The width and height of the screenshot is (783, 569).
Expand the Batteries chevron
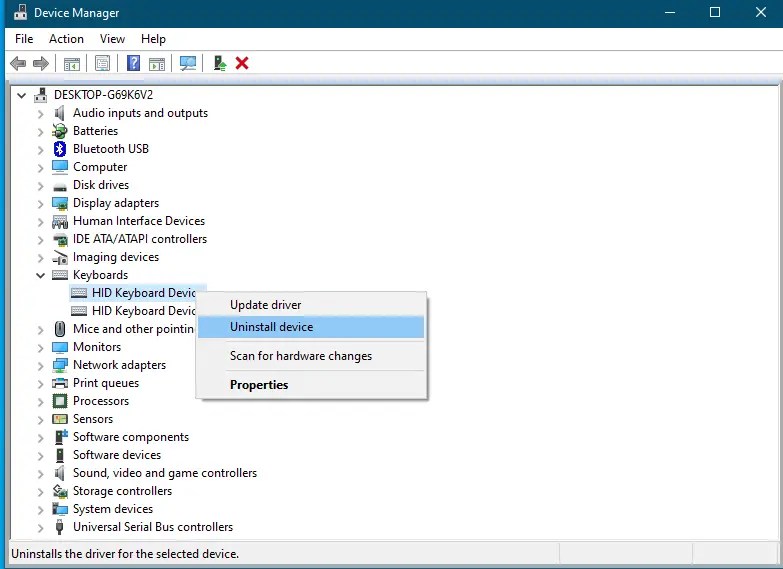point(40,132)
